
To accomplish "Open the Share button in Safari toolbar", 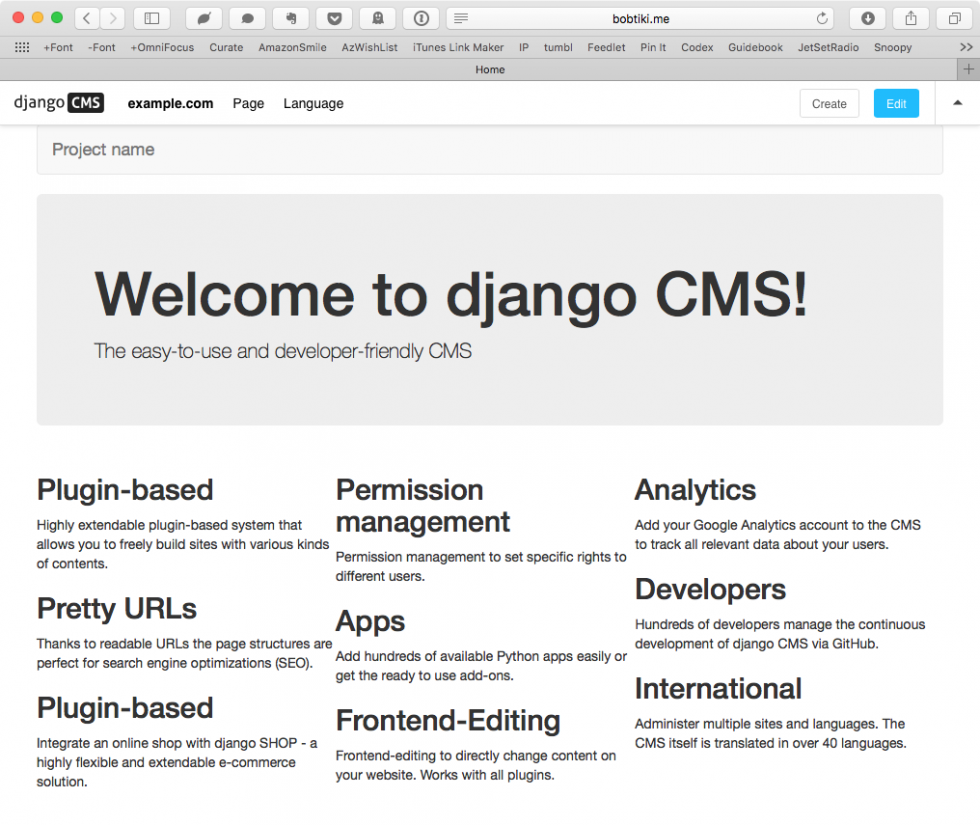I will [x=911, y=18].
